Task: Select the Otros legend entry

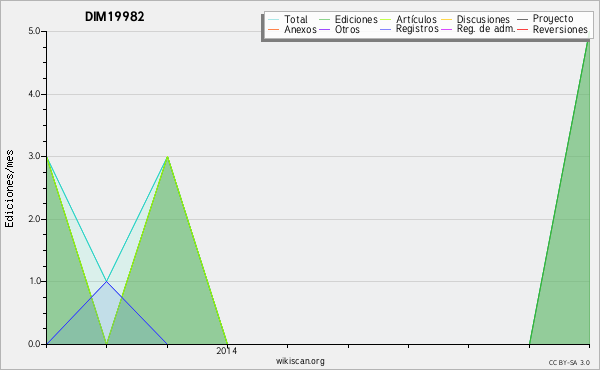Action: pyautogui.click(x=339, y=29)
